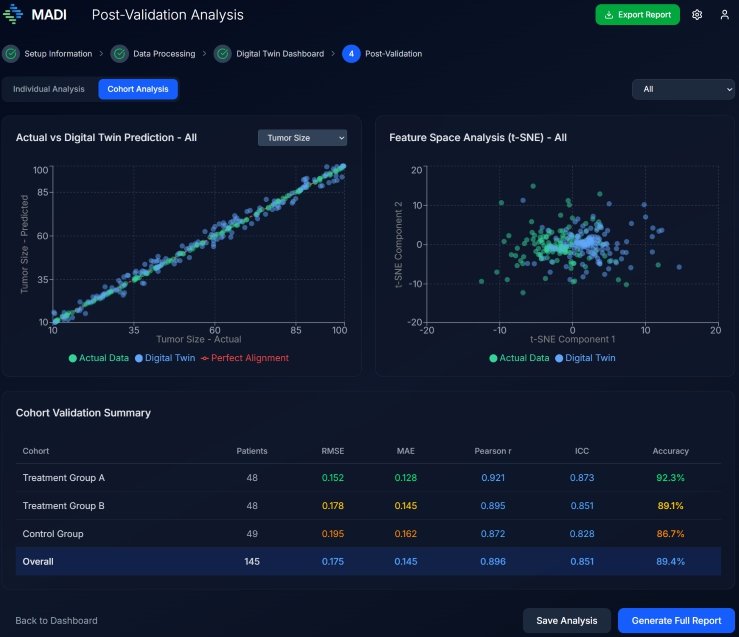Click the step 4 Post-Validation circle
This screenshot has width=739, height=637.
point(350,54)
